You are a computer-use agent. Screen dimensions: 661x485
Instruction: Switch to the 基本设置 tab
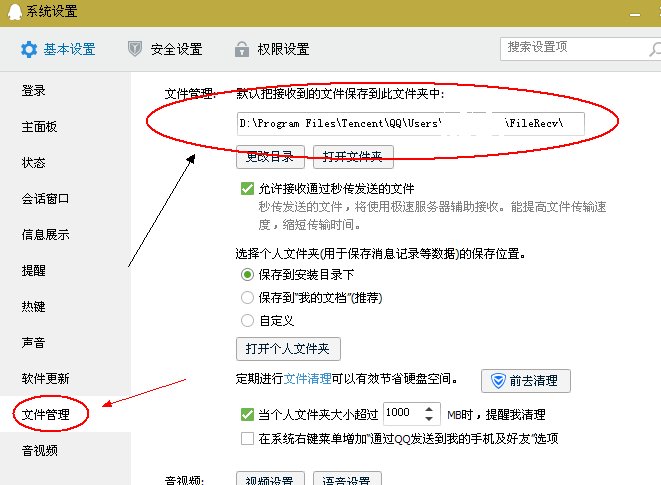58,50
